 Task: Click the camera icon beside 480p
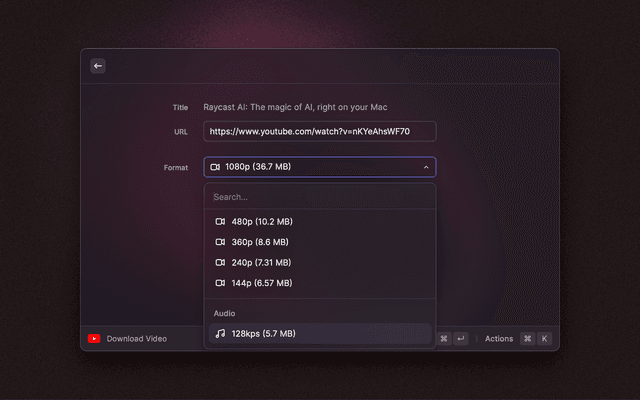[x=220, y=221]
